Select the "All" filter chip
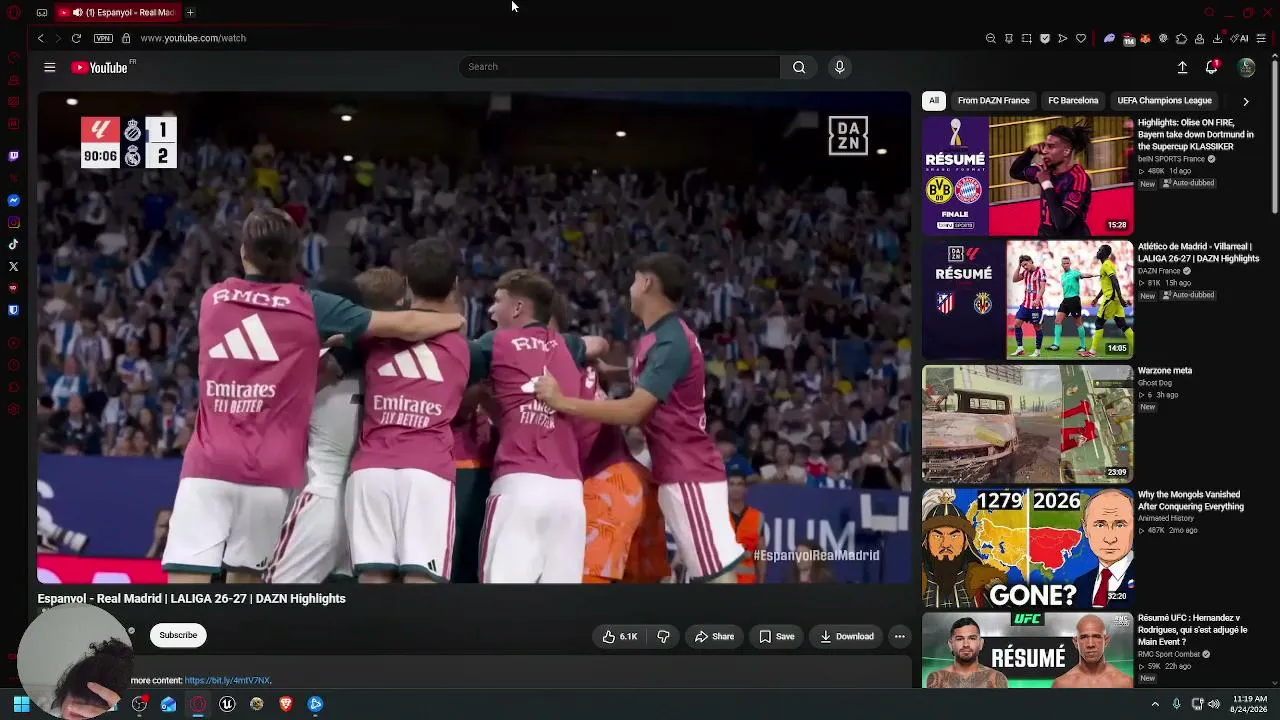This screenshot has height=720, width=1280. click(934, 100)
